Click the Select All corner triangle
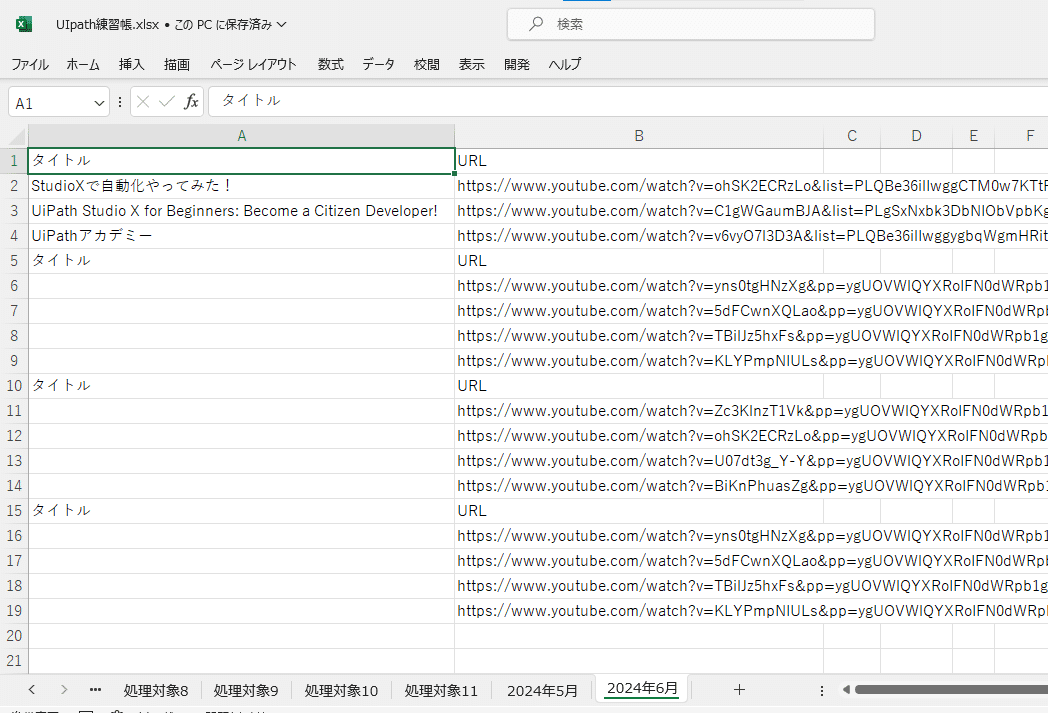This screenshot has width=1048, height=713. click(x=18, y=137)
